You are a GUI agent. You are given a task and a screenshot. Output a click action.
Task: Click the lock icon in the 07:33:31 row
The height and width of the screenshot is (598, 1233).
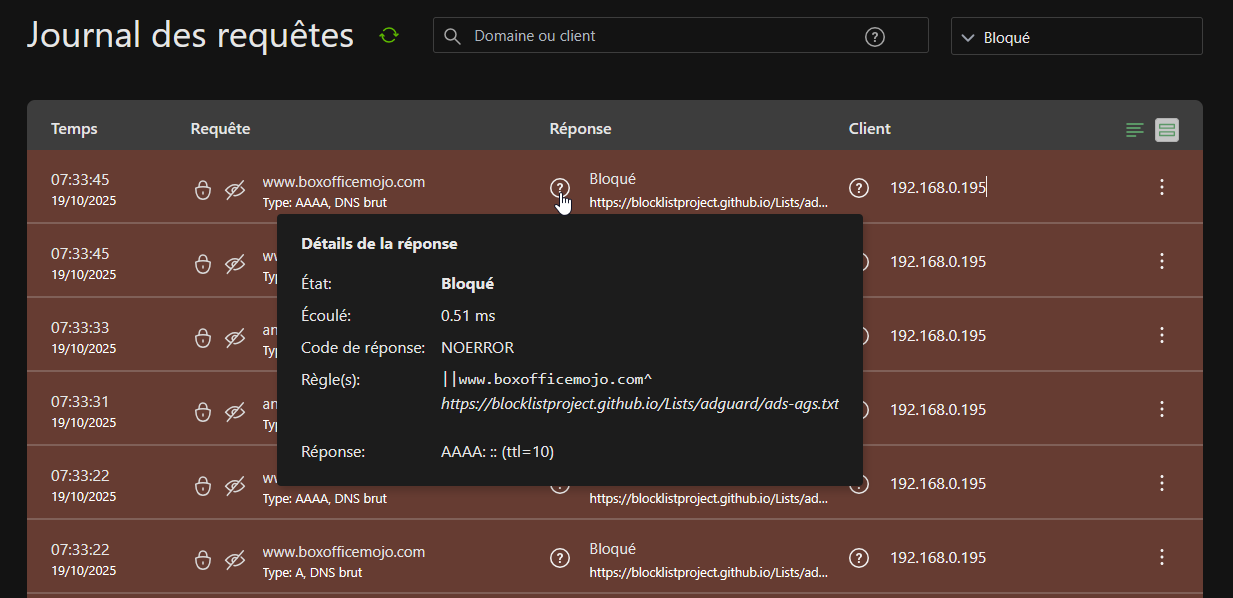[203, 412]
